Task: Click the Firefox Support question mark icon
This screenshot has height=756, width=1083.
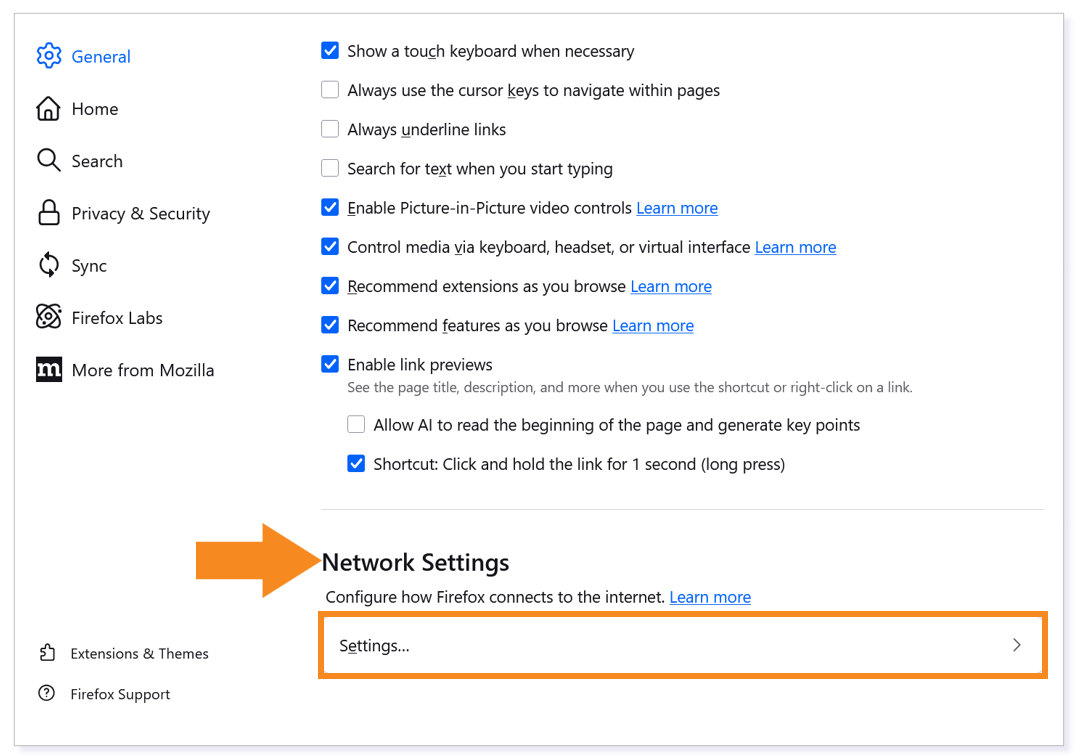Action: pos(48,693)
